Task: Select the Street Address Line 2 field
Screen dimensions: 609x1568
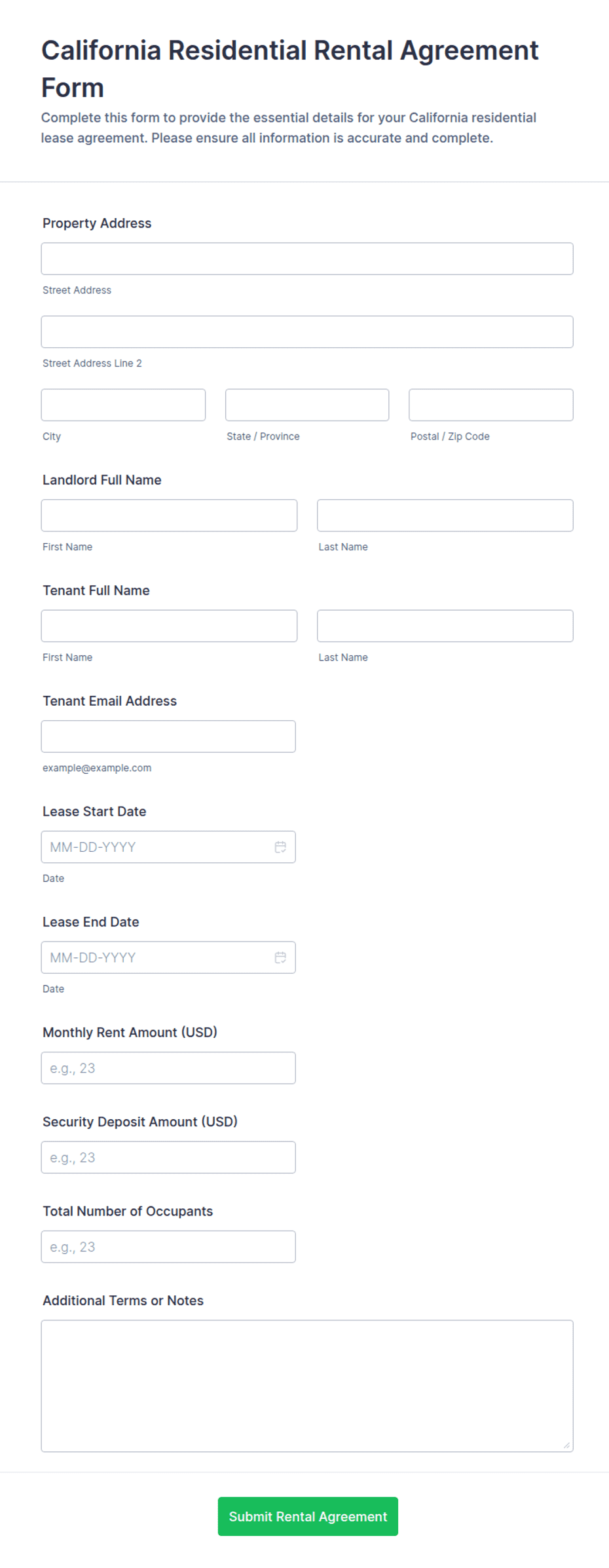Action: pos(307,332)
